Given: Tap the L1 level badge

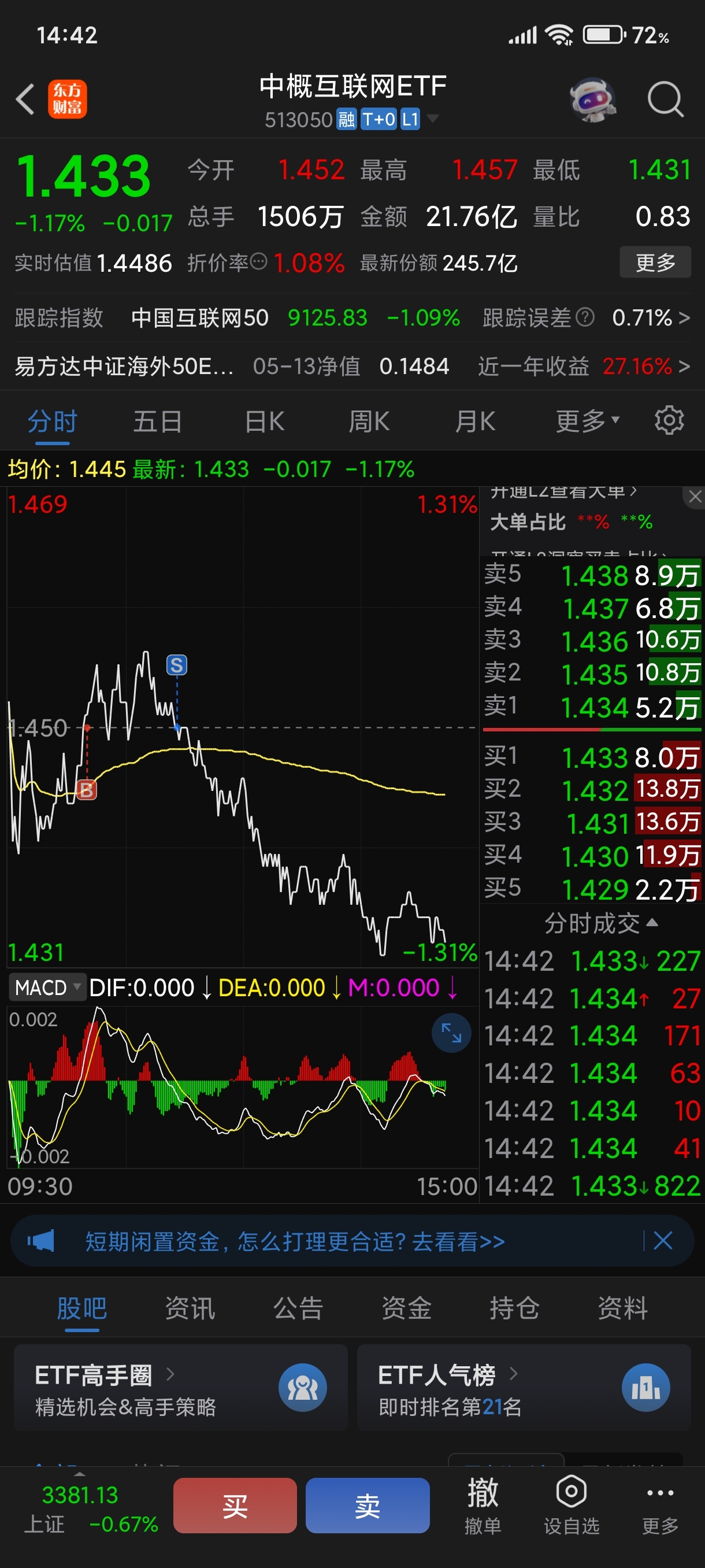Looking at the screenshot, I should (x=410, y=119).
